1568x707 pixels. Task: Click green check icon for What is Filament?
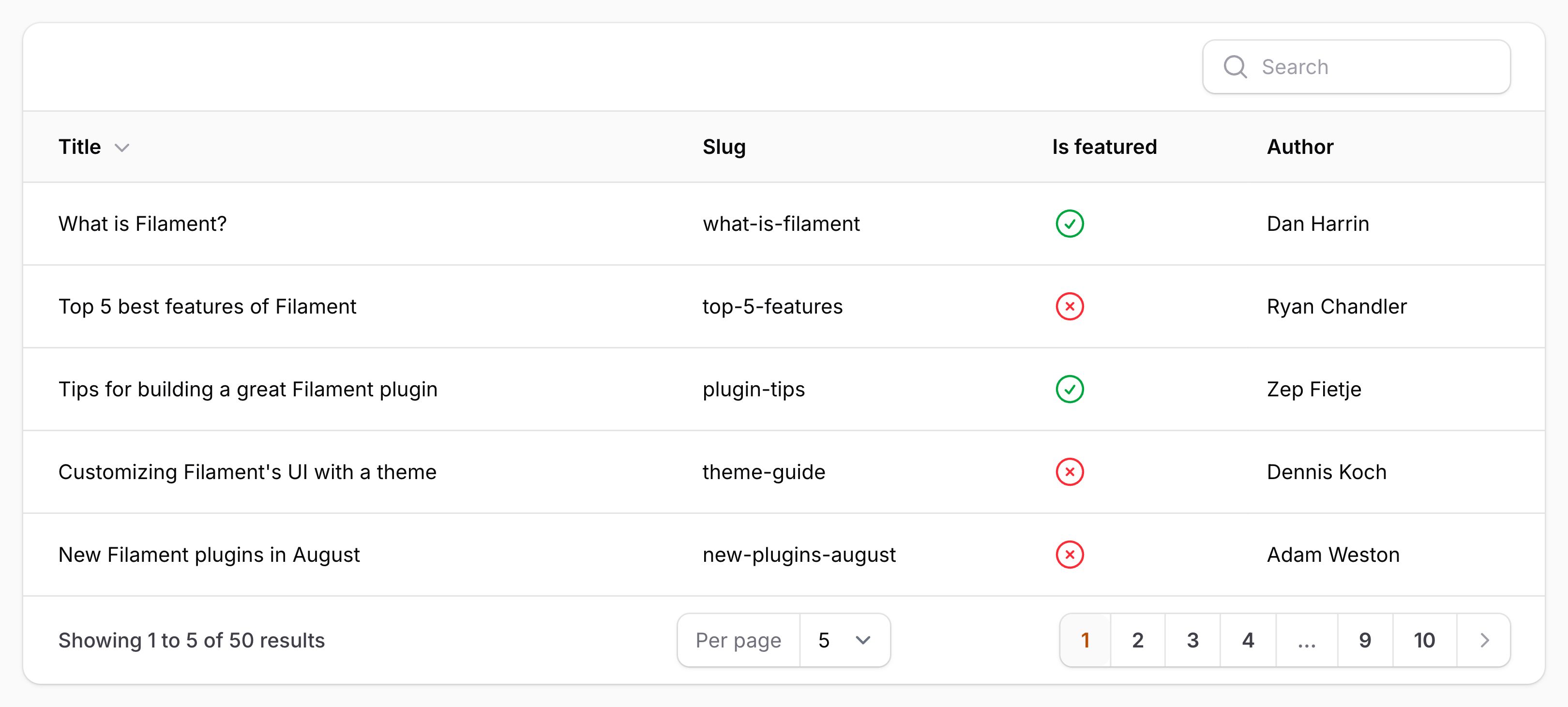1070,224
